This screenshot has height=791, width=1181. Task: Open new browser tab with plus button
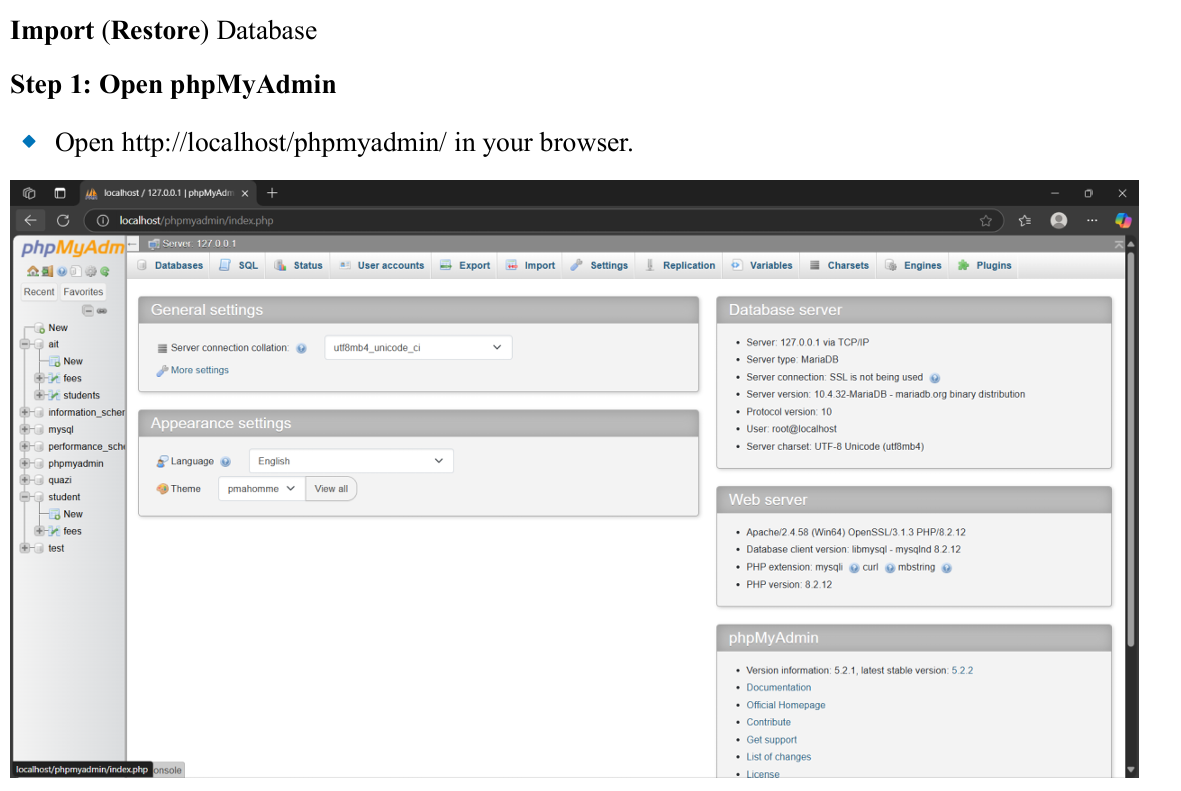(272, 193)
